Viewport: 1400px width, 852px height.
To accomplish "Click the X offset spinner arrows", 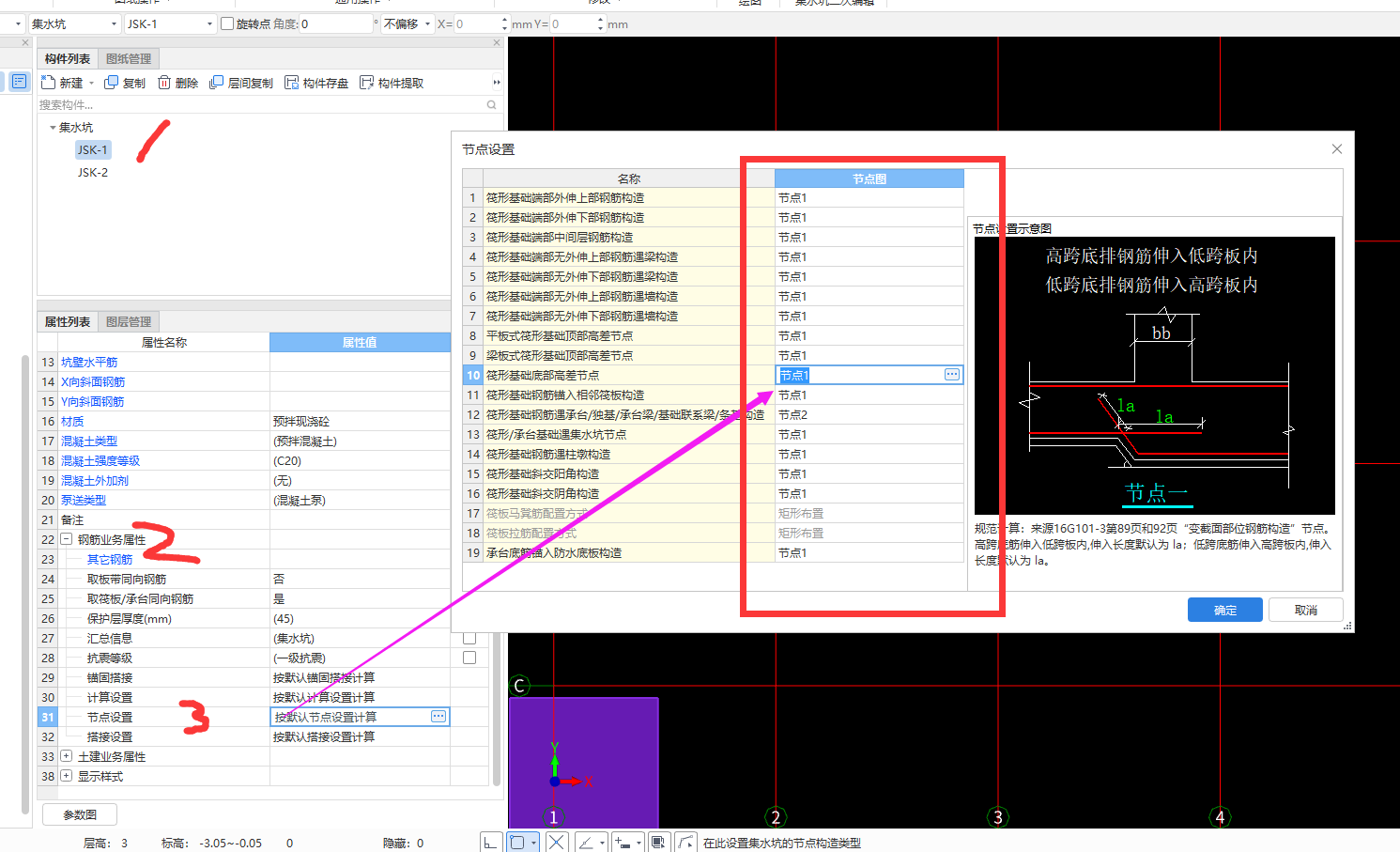I will 504,23.
